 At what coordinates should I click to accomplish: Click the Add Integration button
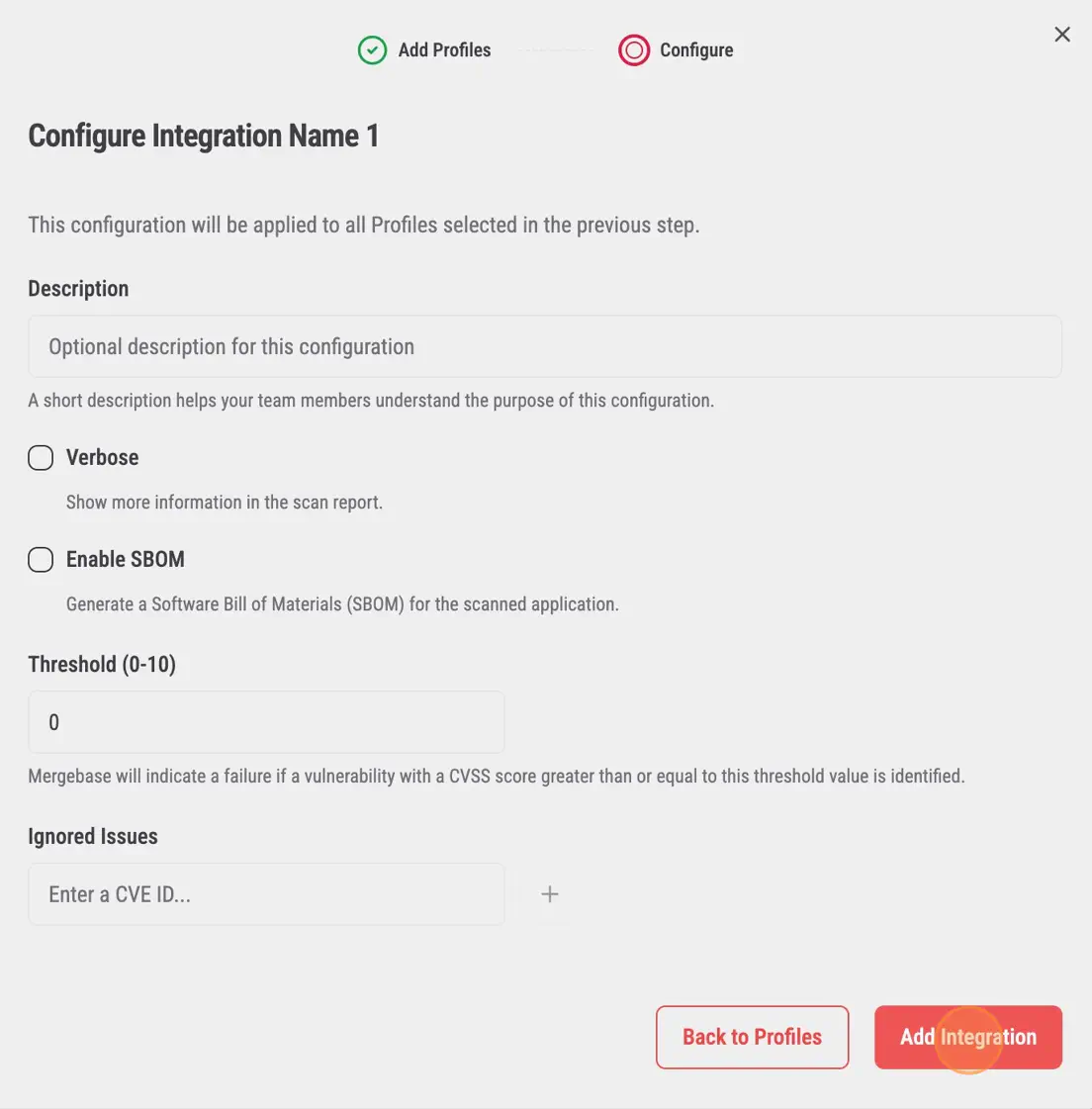tap(967, 1037)
